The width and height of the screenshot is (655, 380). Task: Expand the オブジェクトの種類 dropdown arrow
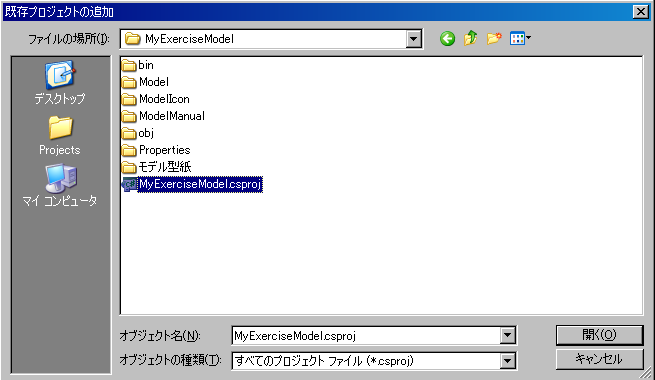[x=508, y=361]
